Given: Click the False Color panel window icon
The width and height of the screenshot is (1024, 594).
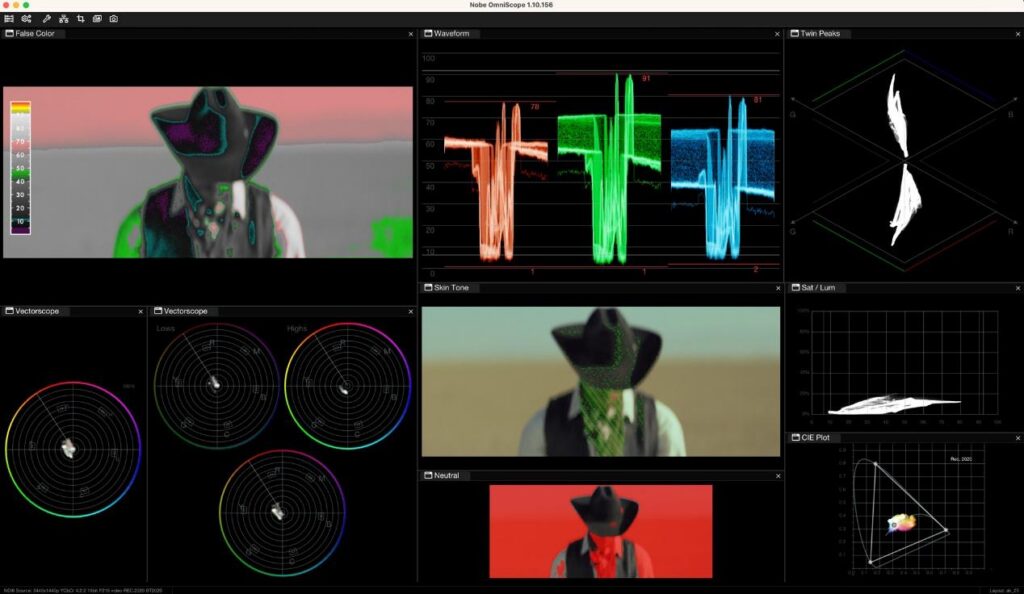Looking at the screenshot, I should pos(9,33).
